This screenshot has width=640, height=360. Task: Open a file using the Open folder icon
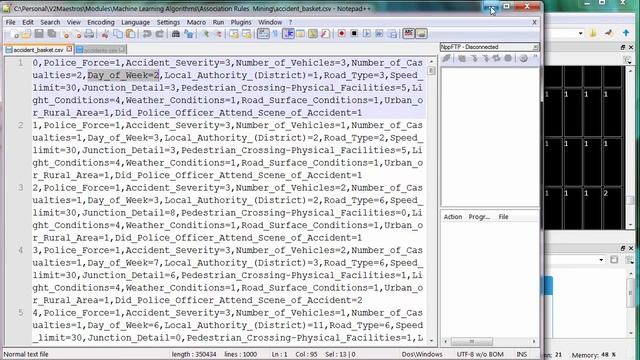click(26, 34)
